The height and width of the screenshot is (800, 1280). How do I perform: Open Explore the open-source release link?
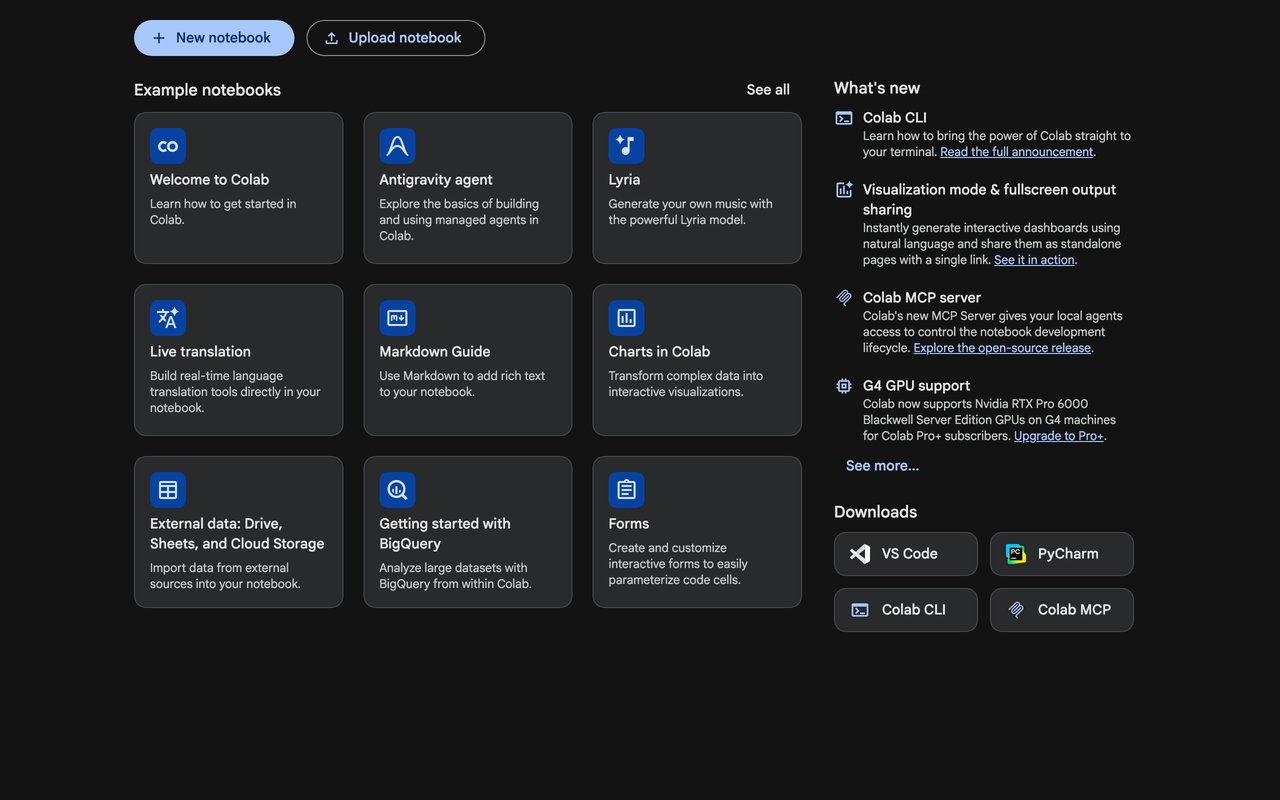coord(1002,348)
